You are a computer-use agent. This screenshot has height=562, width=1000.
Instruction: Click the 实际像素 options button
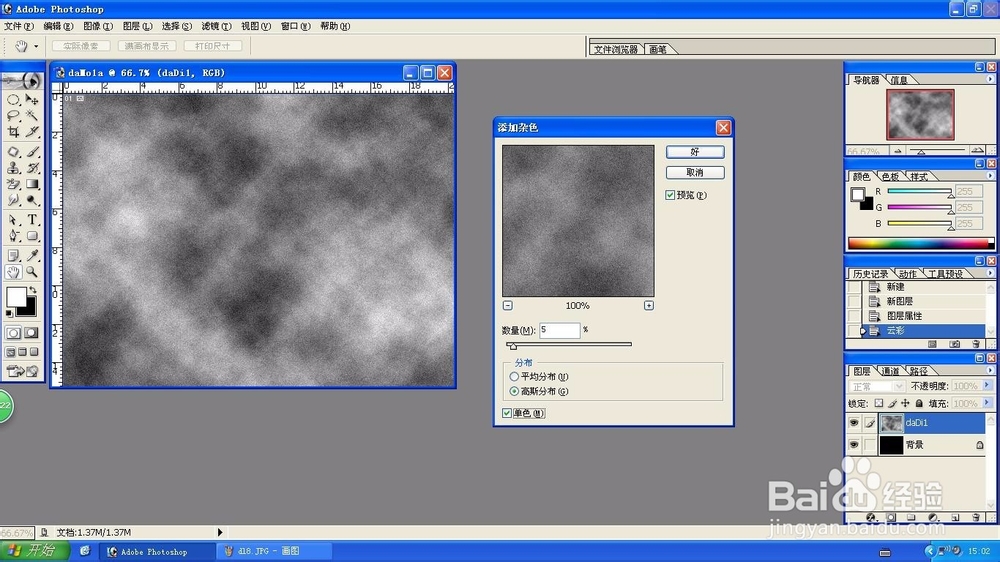[81, 46]
